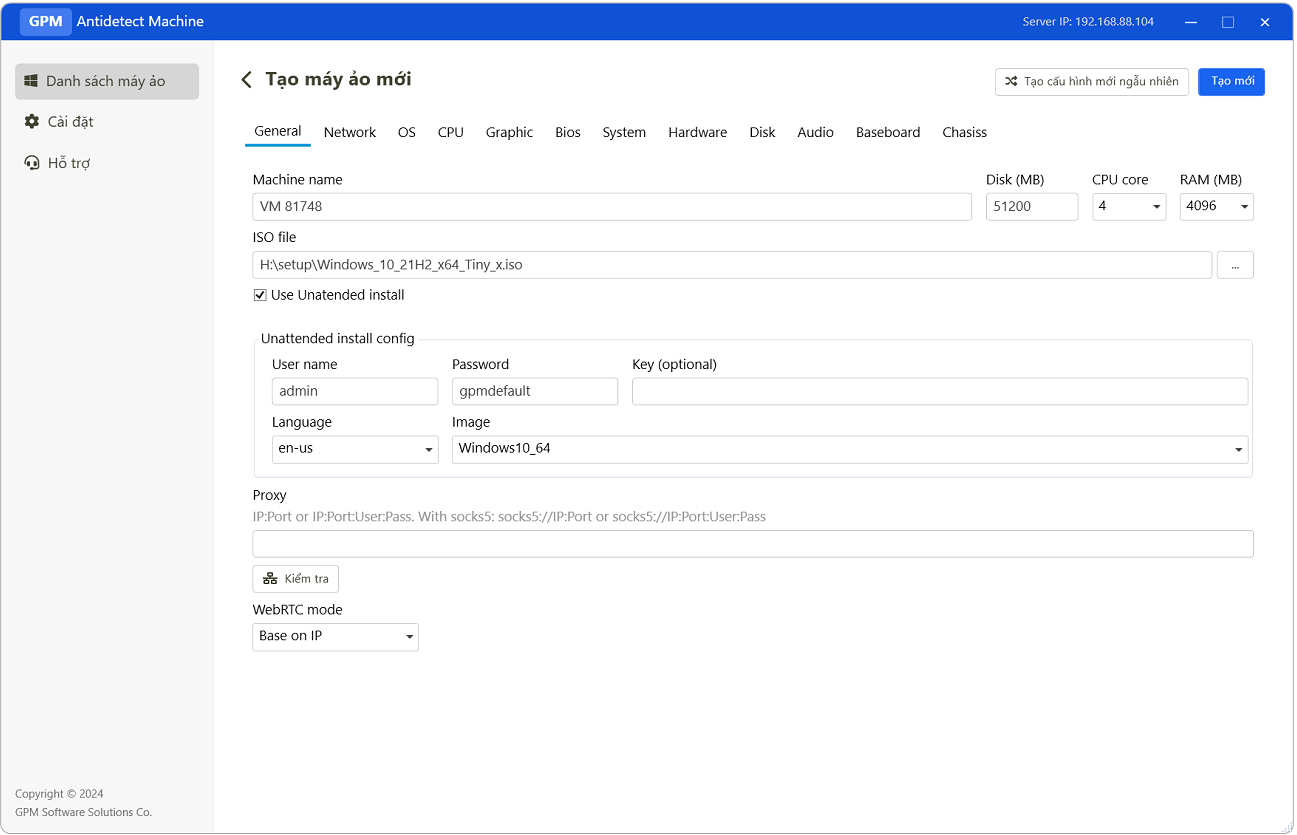Open WebRTC mode dropdown
This screenshot has height=835, width=1297.
click(x=335, y=637)
